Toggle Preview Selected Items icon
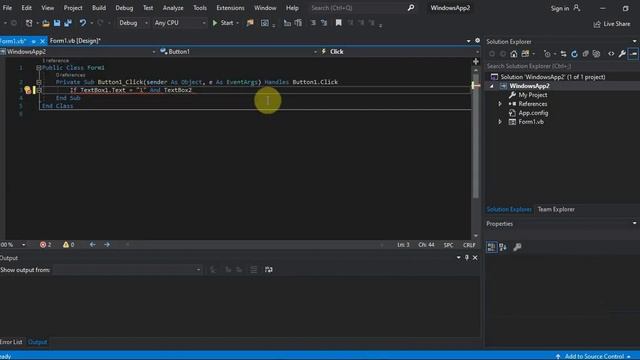640x360 pixels. [x=633, y=54]
